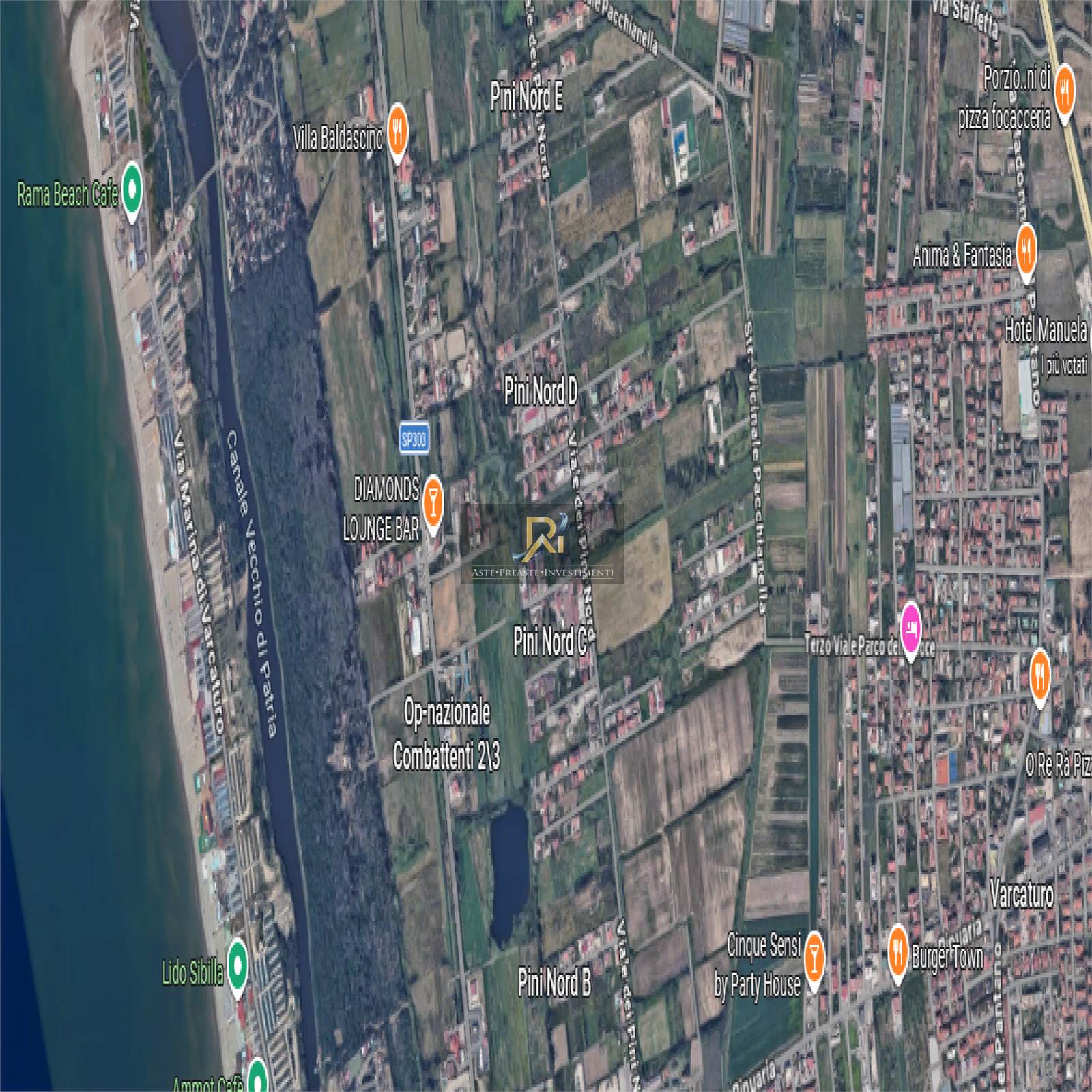Click the Pini Nord B label
The width and height of the screenshot is (1092, 1092).
554,983
